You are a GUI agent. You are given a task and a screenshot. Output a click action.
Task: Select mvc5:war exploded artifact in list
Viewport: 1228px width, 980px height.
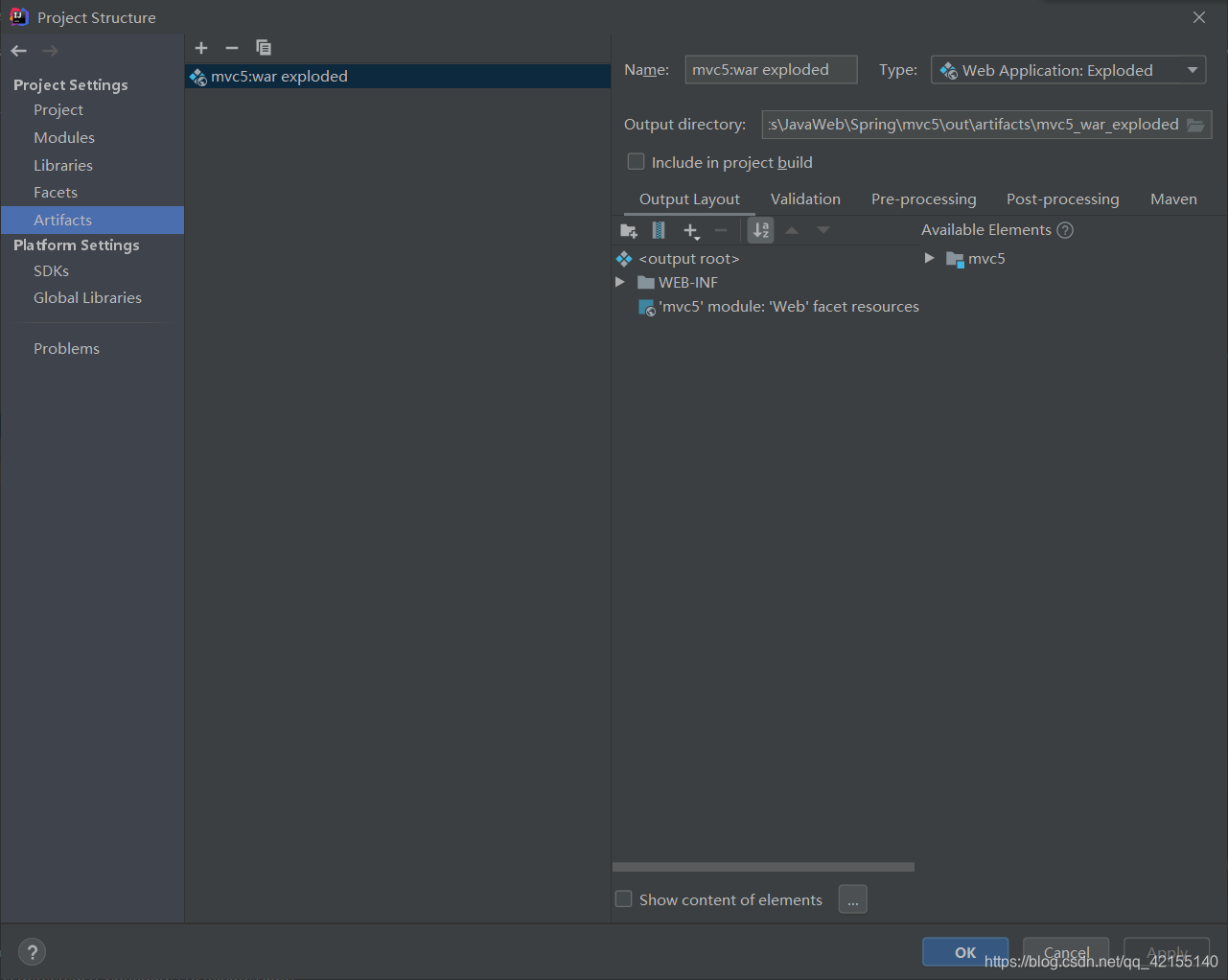coord(398,77)
